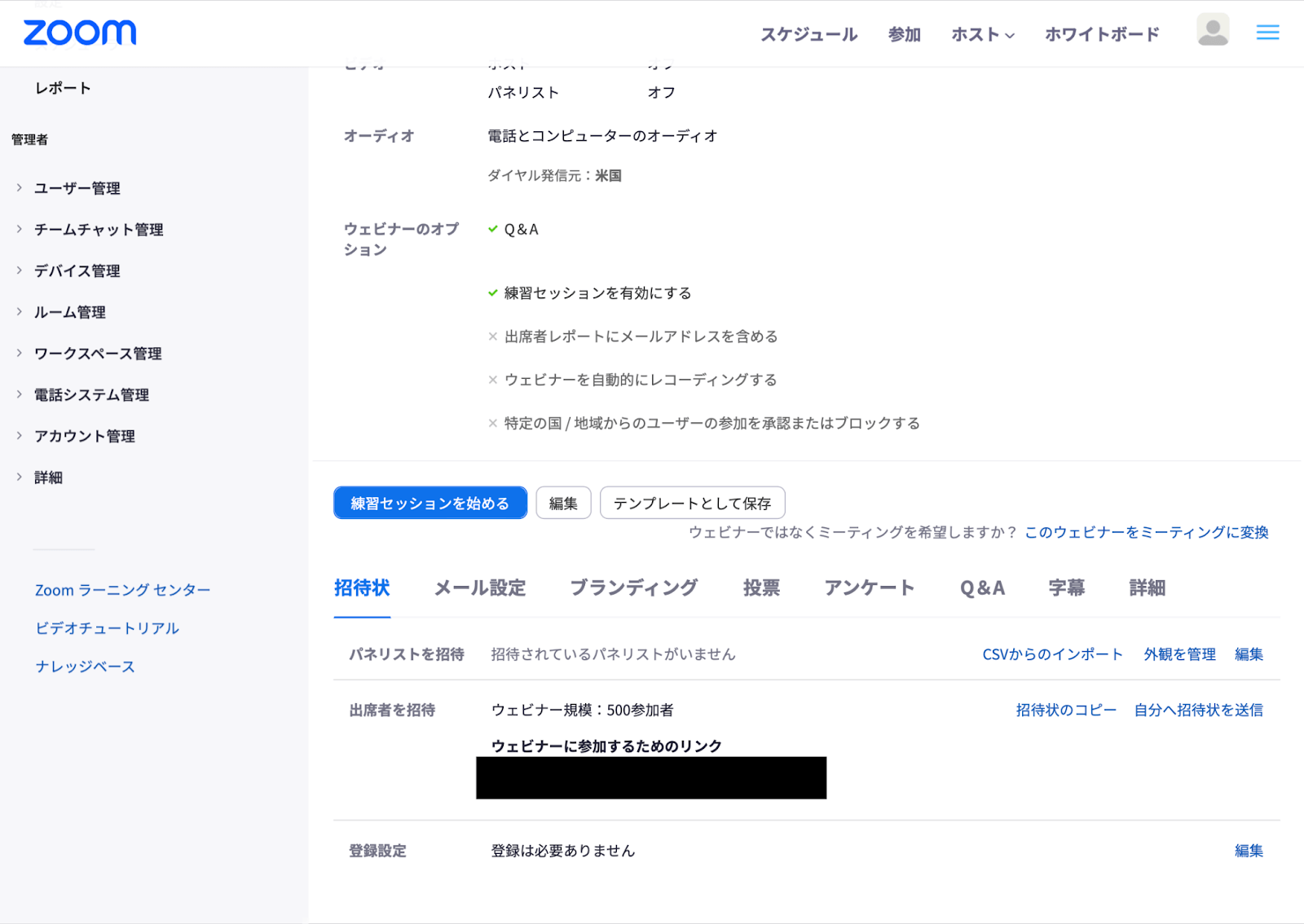
Task: Open the 投票 tab
Action: point(761,587)
